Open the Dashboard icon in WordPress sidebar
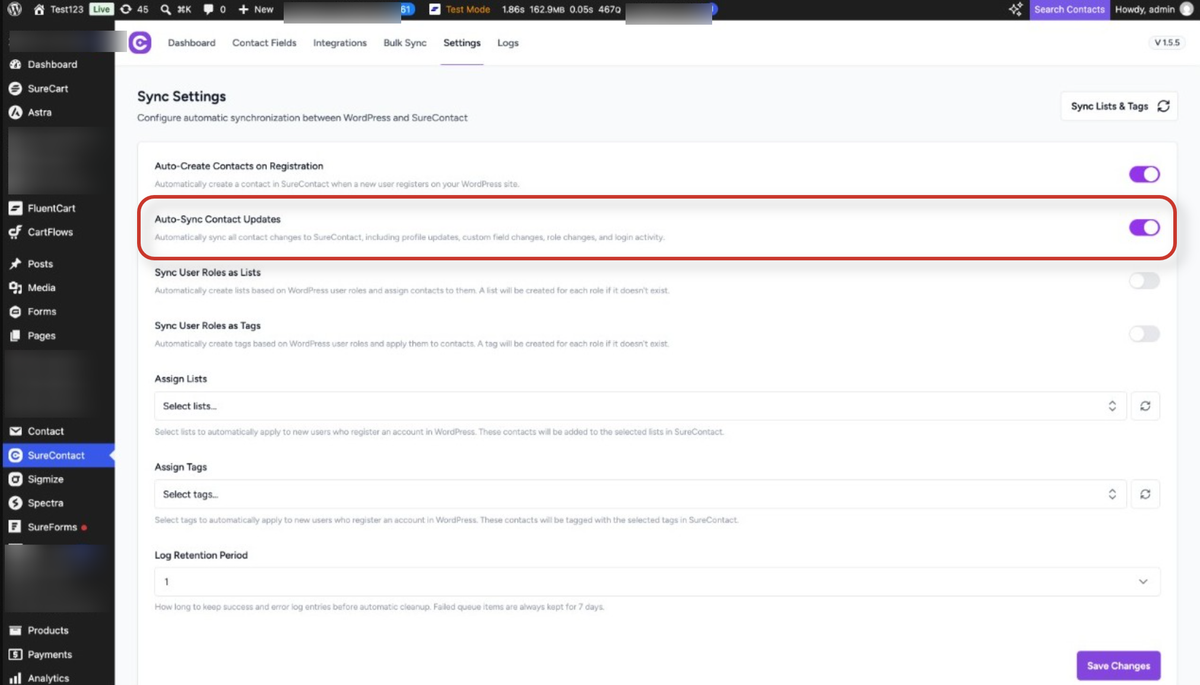The height and width of the screenshot is (685, 1200). (15, 64)
